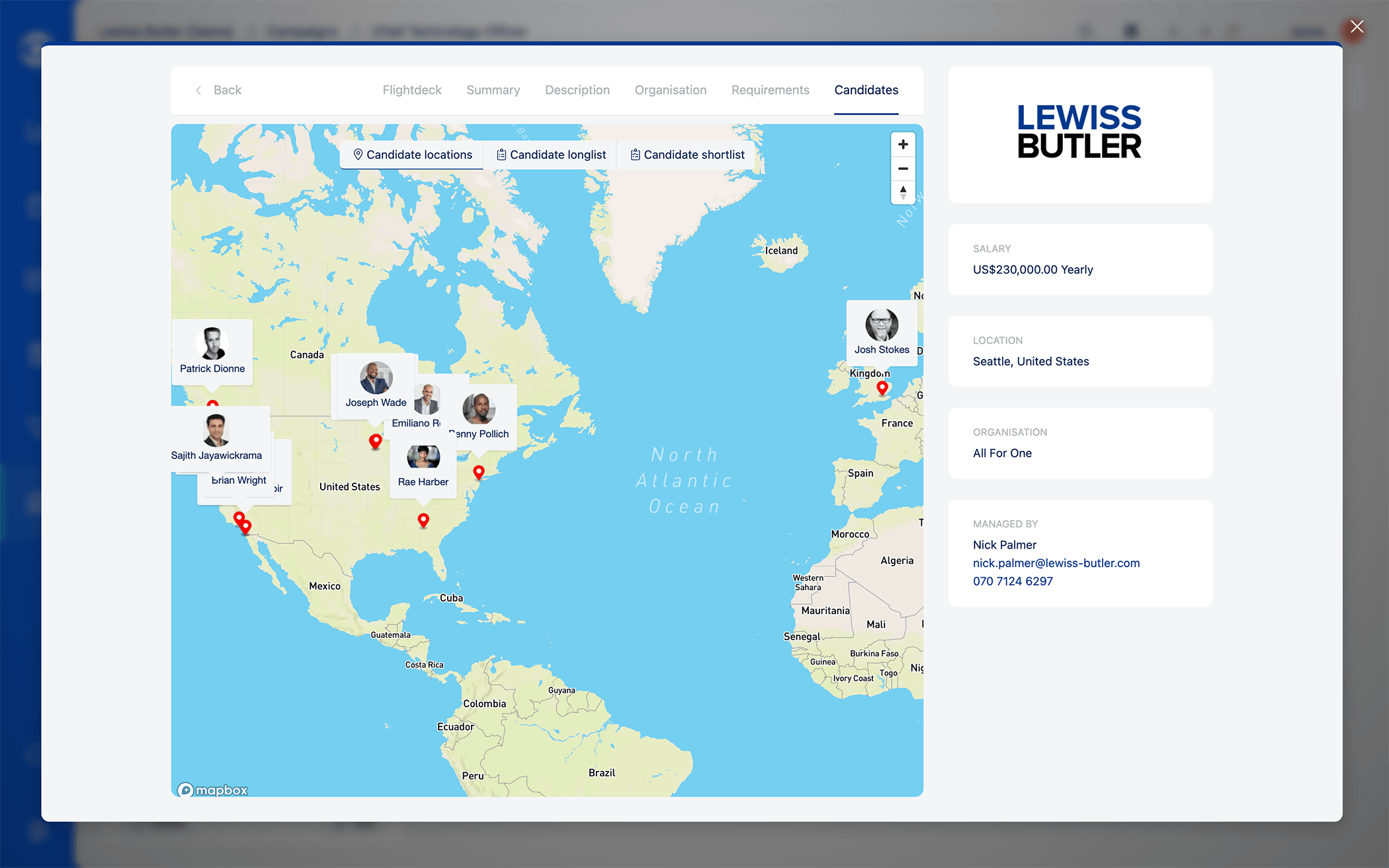Zoom out of the map
1389x868 pixels.
point(903,169)
